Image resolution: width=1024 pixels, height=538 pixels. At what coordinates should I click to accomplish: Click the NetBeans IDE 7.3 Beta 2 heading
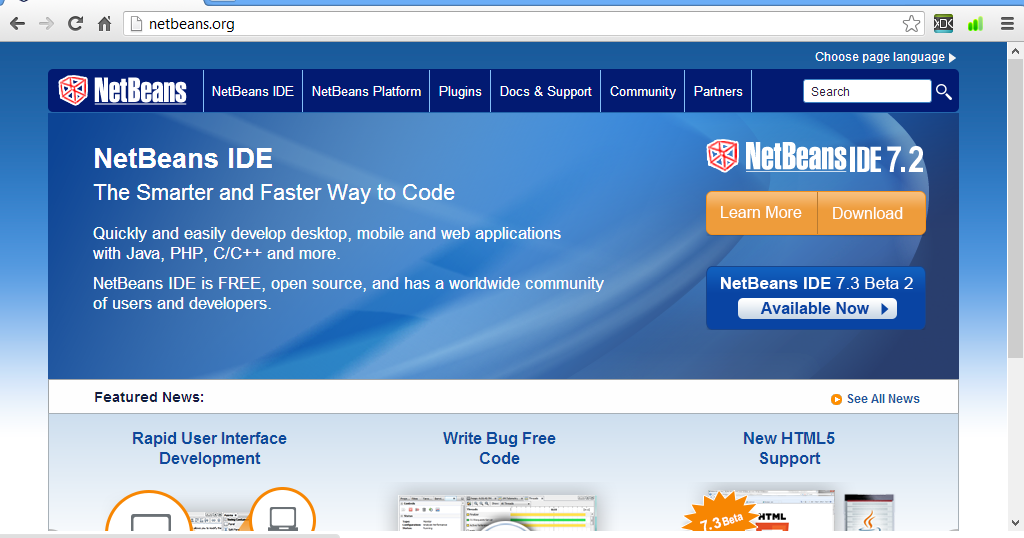(x=816, y=283)
